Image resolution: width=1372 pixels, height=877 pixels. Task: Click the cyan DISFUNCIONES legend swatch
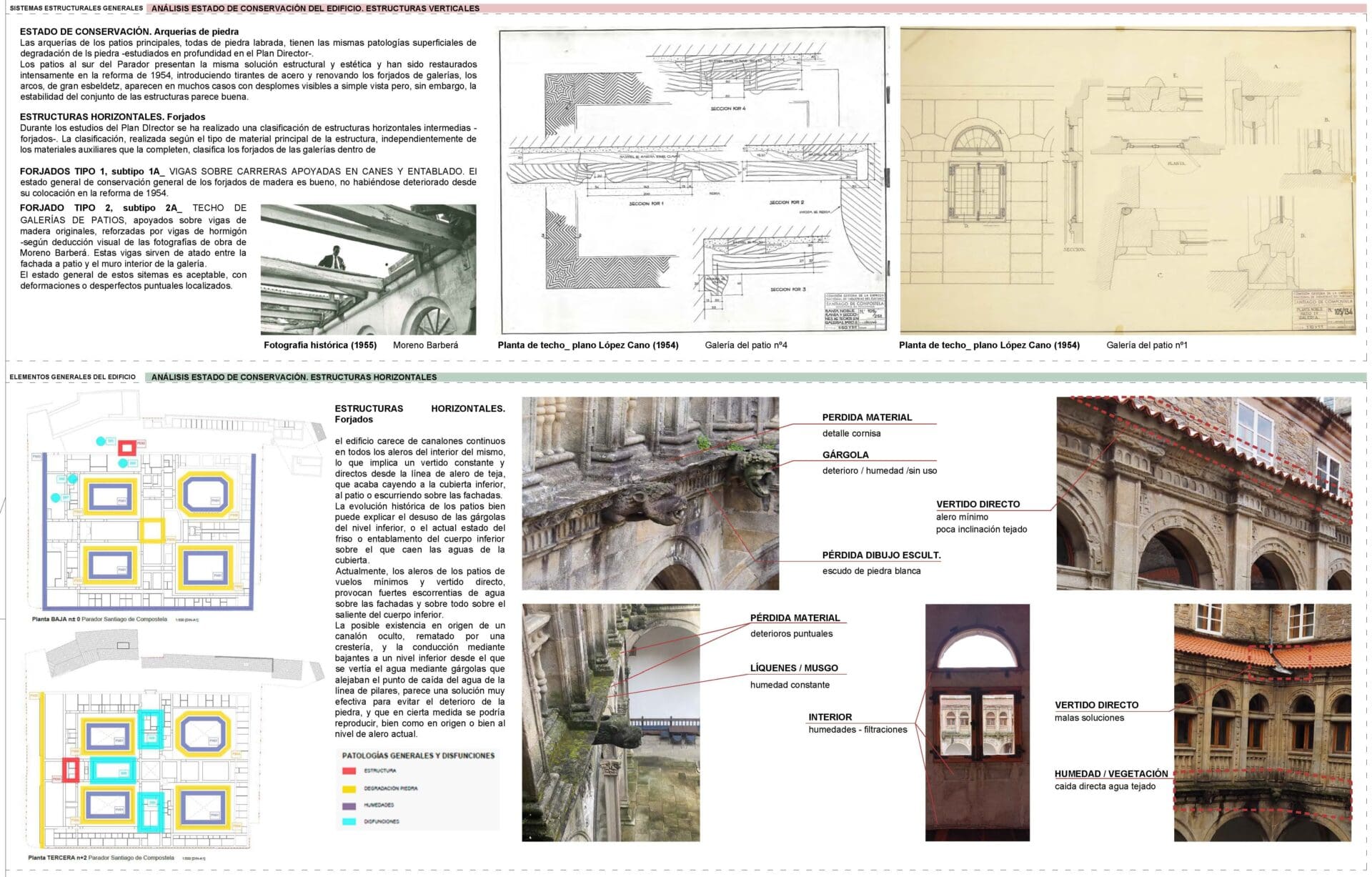349,821
